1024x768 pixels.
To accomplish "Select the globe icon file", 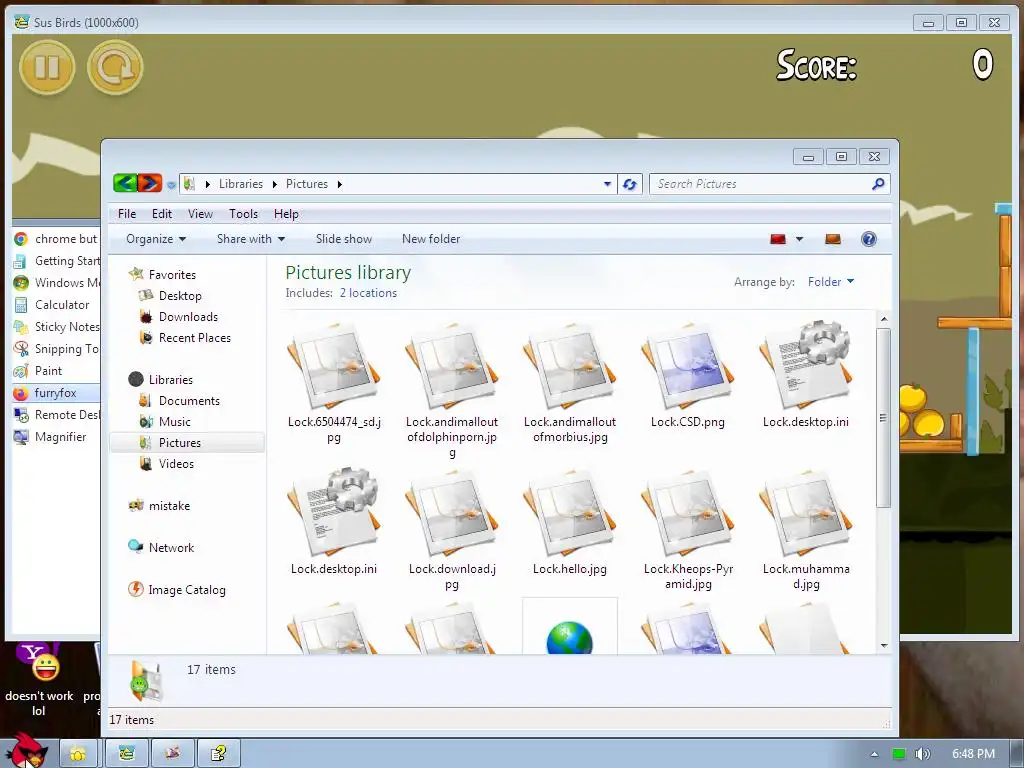I will pyautogui.click(x=569, y=627).
